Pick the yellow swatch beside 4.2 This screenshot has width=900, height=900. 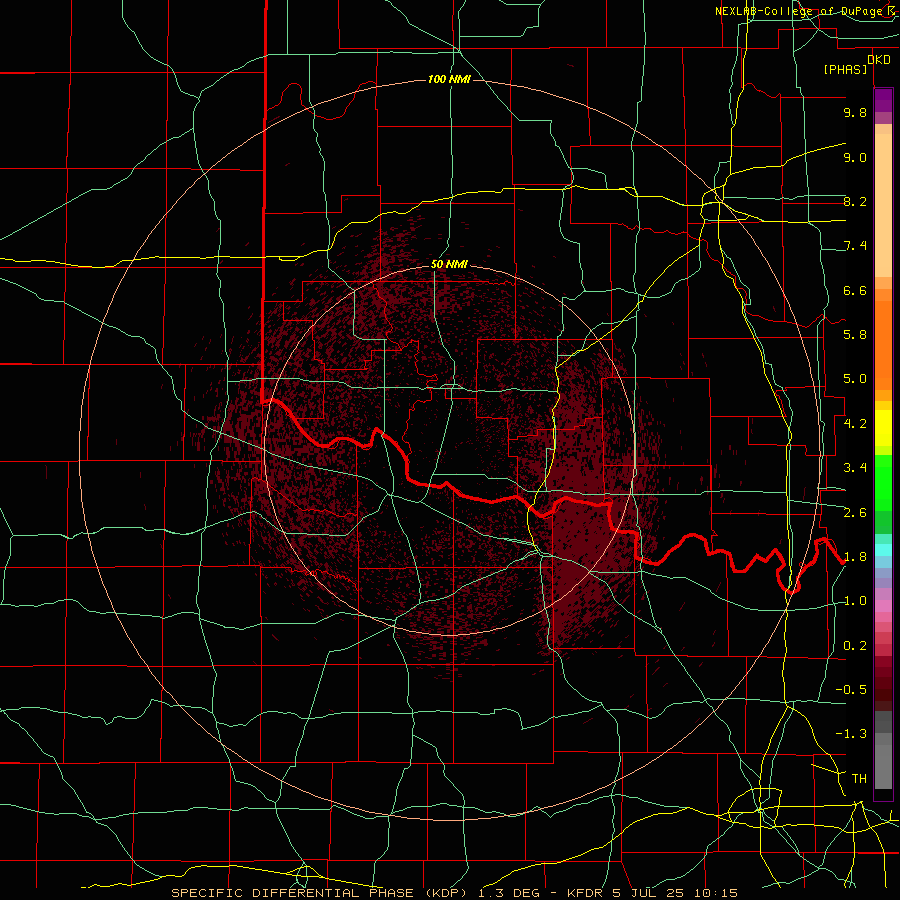coord(883,428)
